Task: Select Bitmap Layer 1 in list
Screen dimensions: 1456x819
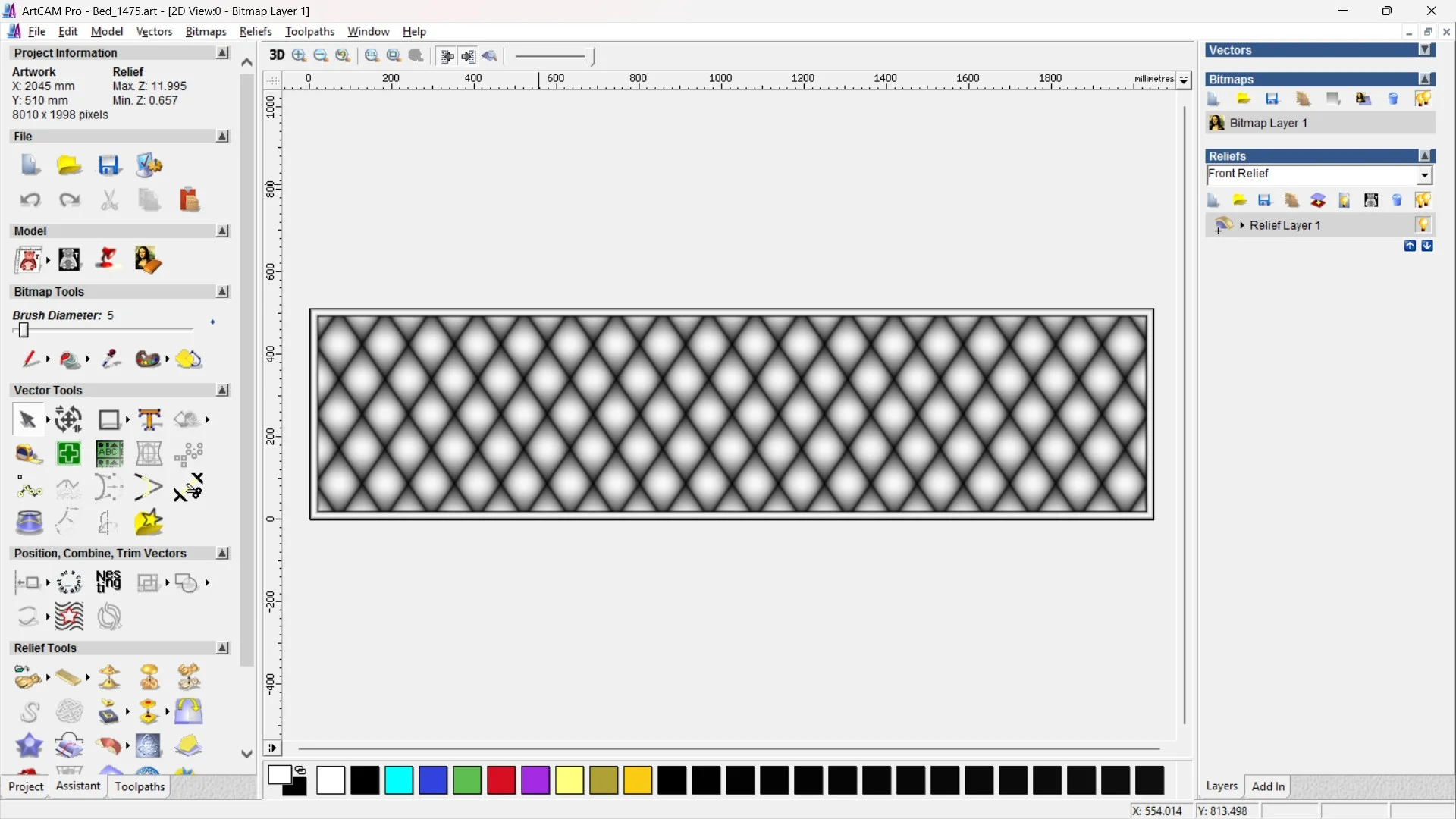Action: [1268, 123]
